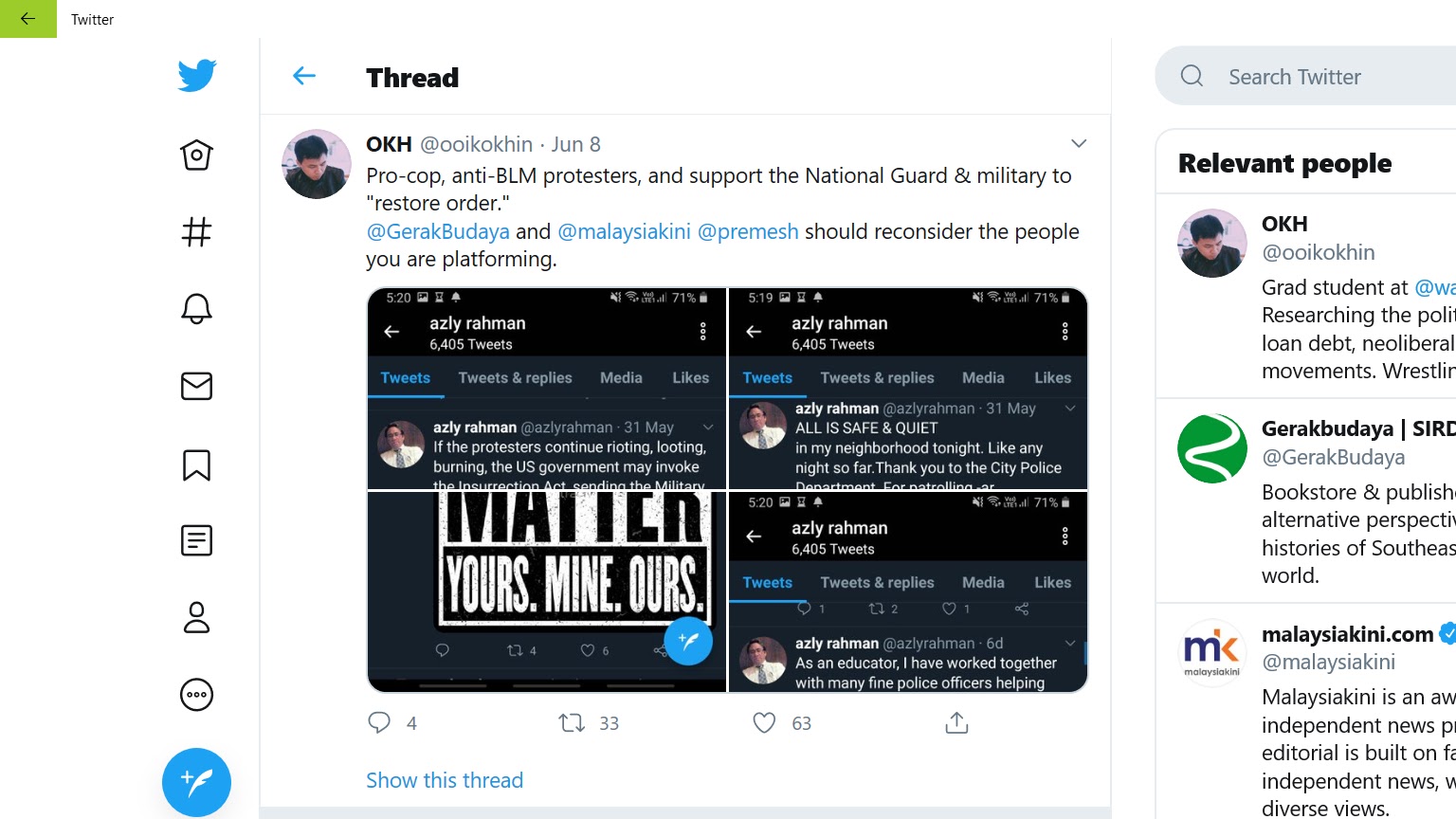Go back using Thread back arrow
1456x819 pixels.
[x=304, y=76]
